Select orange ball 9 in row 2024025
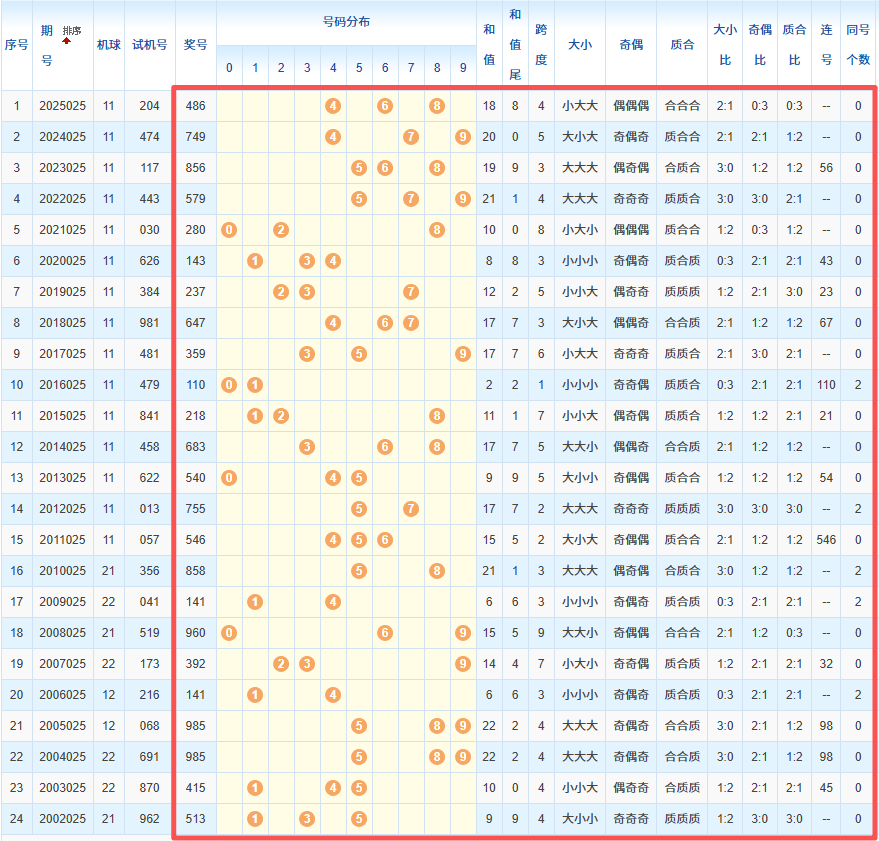 coord(462,137)
